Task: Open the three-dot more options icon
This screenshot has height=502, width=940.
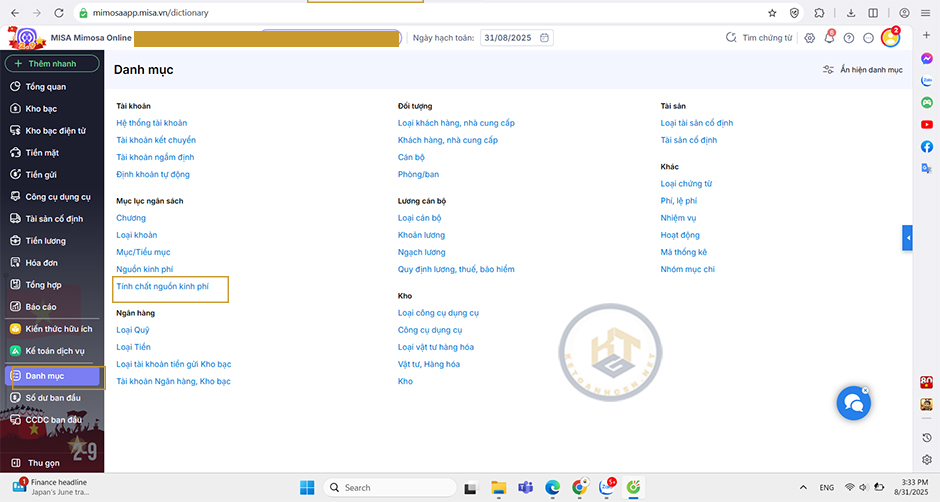Action: point(868,38)
